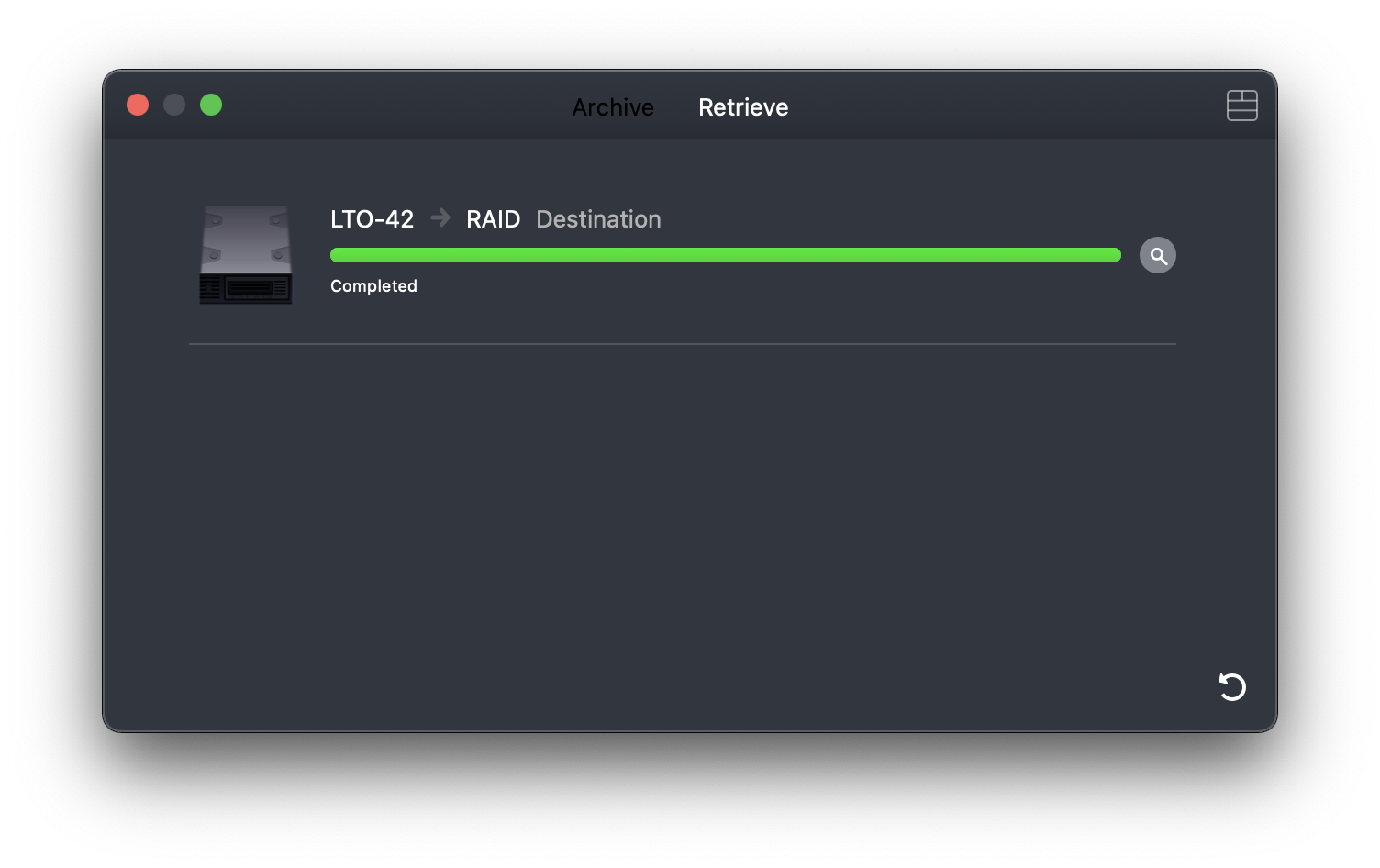
Task: Click the green completed progress bar
Action: 725,255
